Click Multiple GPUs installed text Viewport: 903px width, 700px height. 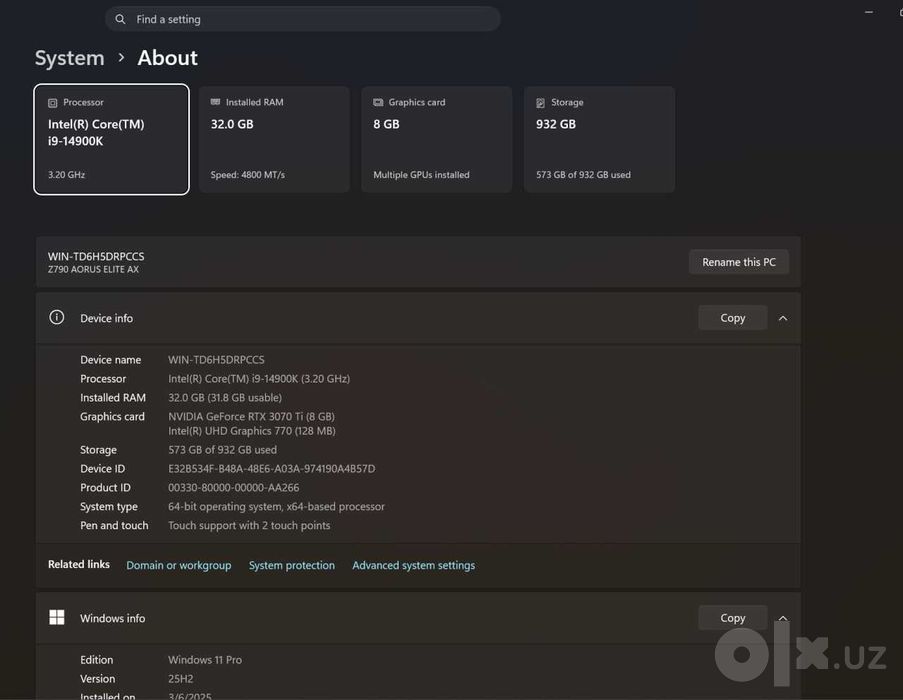click(421, 174)
